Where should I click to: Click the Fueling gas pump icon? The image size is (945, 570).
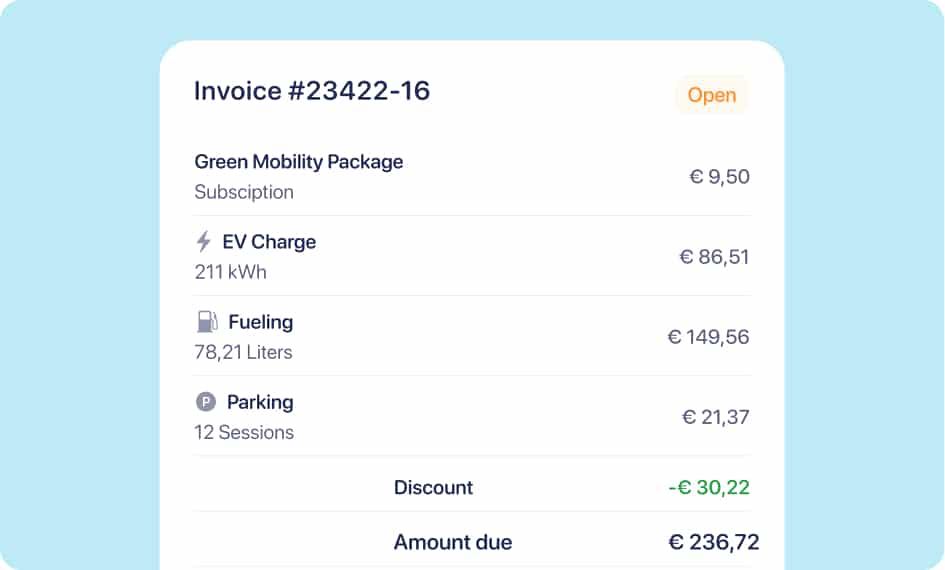[x=206, y=322]
